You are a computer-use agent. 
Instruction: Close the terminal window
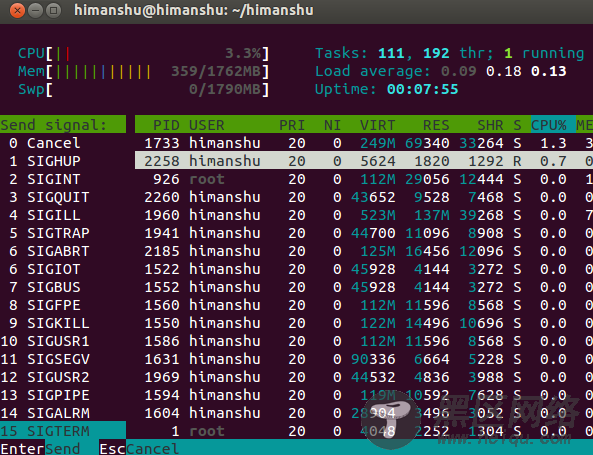(17, 11)
